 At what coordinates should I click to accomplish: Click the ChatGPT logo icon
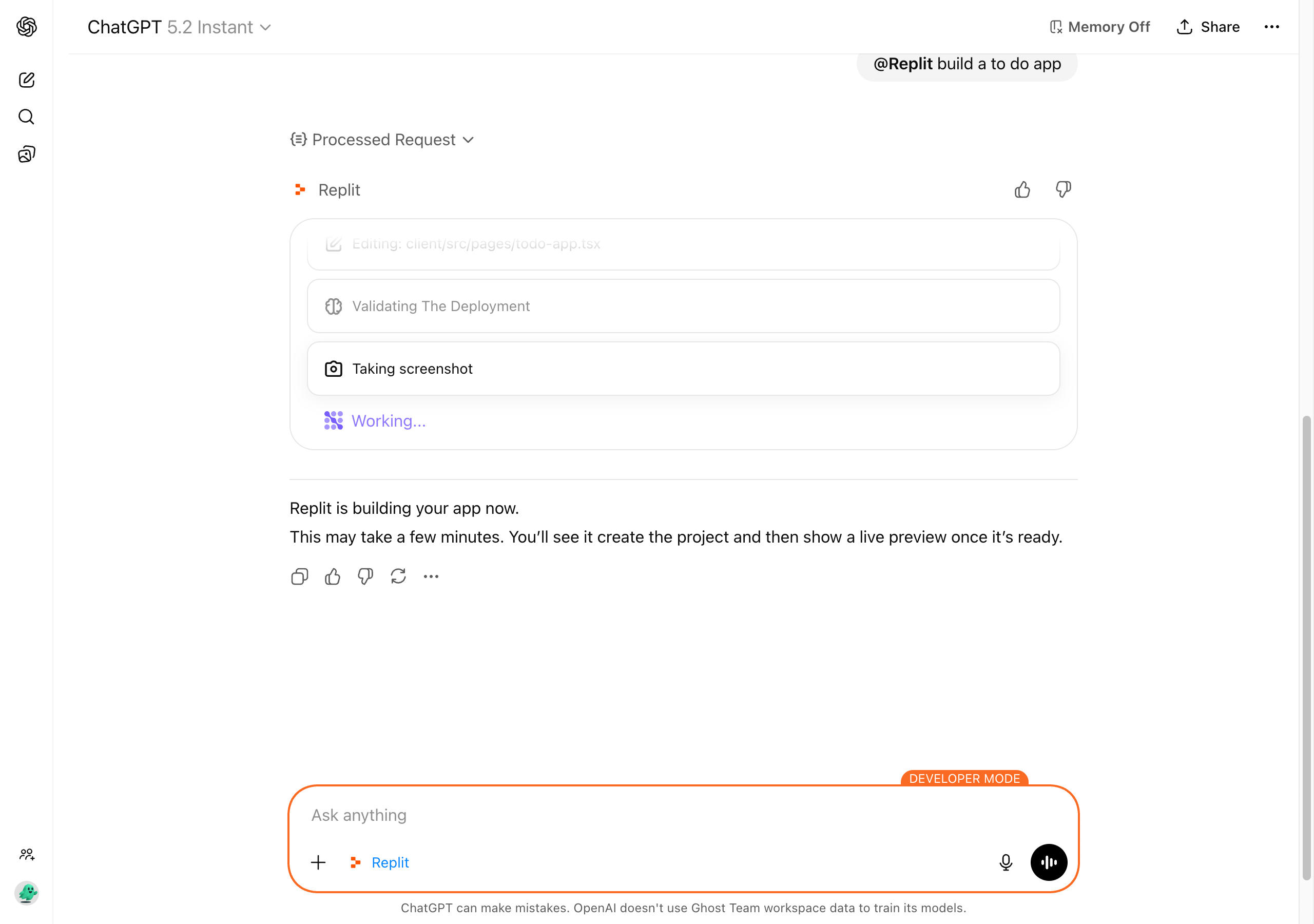tap(26, 26)
